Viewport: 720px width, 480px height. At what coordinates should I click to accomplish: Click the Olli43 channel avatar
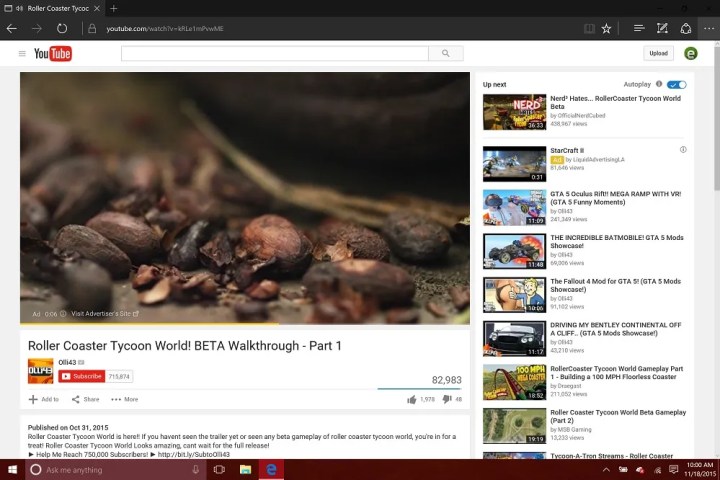click(40, 371)
